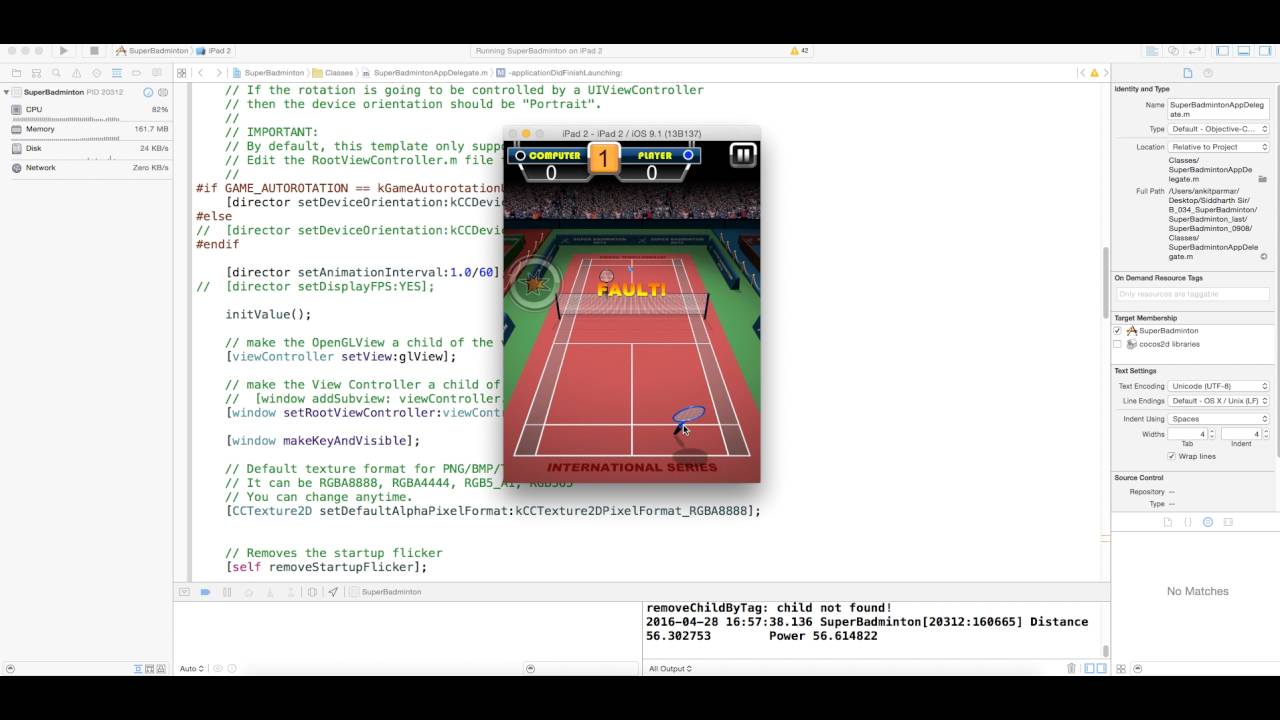Jump to next issue in editor
The image size is (1280, 720).
pyautogui.click(x=1105, y=73)
